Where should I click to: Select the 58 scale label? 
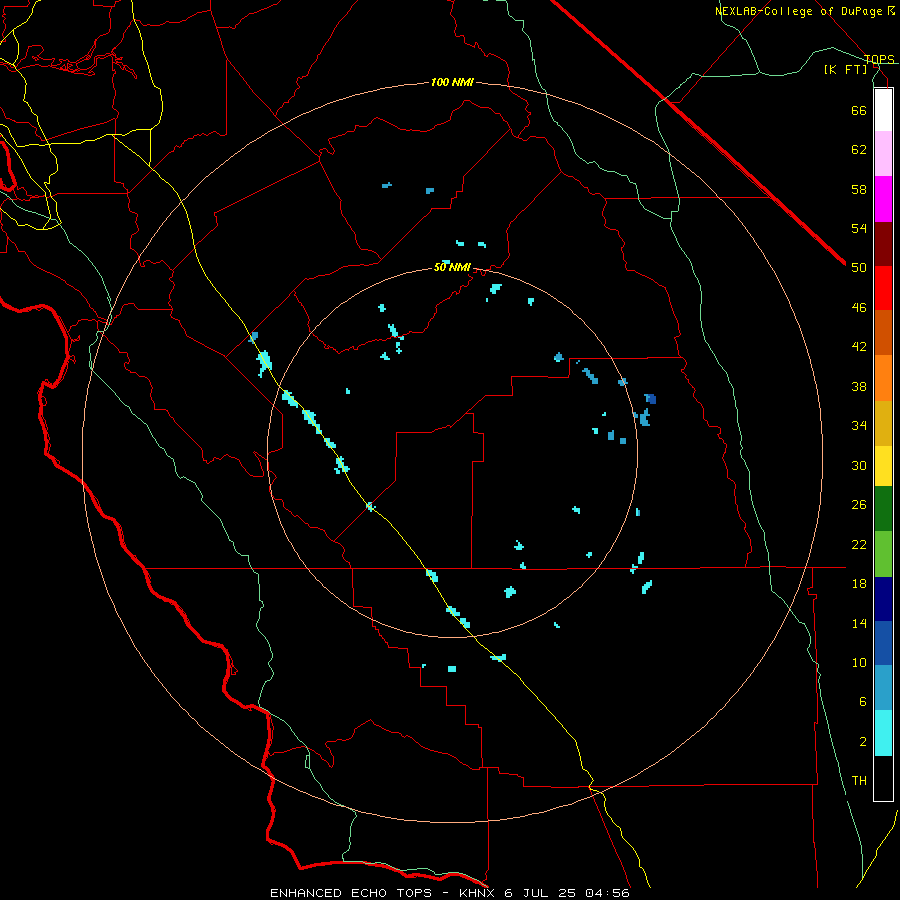(x=859, y=189)
